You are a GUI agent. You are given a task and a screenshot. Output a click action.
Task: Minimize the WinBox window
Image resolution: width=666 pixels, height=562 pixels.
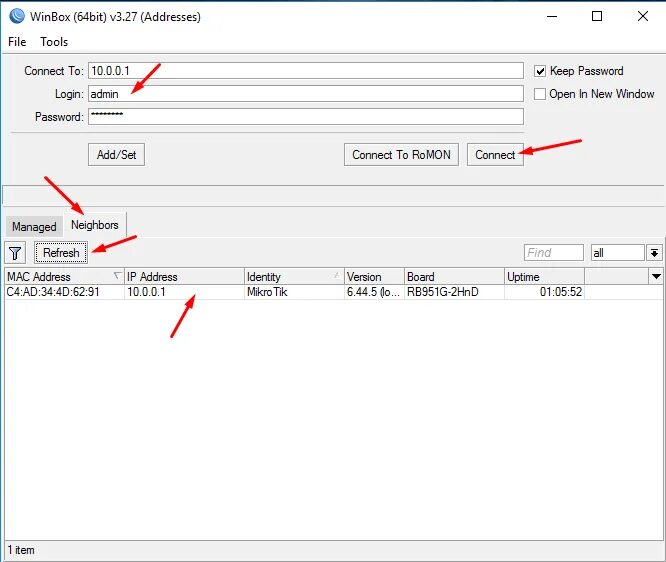coord(552,17)
